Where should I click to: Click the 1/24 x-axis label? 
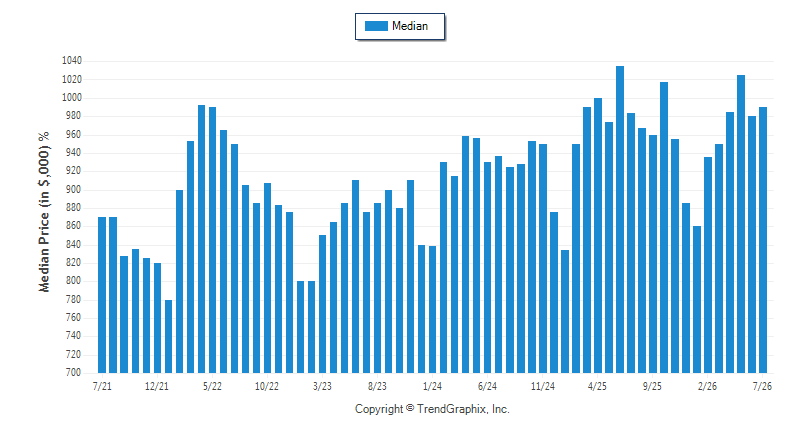click(432, 386)
